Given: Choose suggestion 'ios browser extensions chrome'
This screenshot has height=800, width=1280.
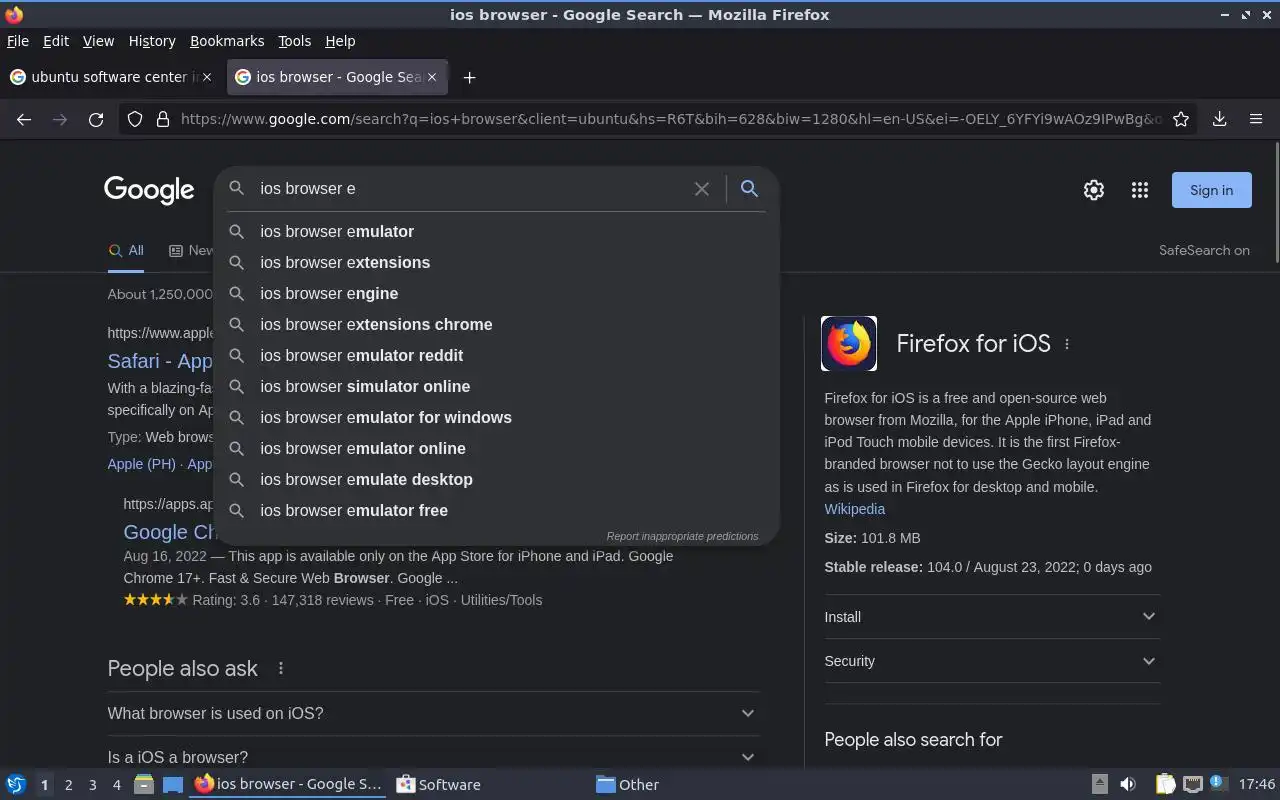Looking at the screenshot, I should click(x=497, y=324).
